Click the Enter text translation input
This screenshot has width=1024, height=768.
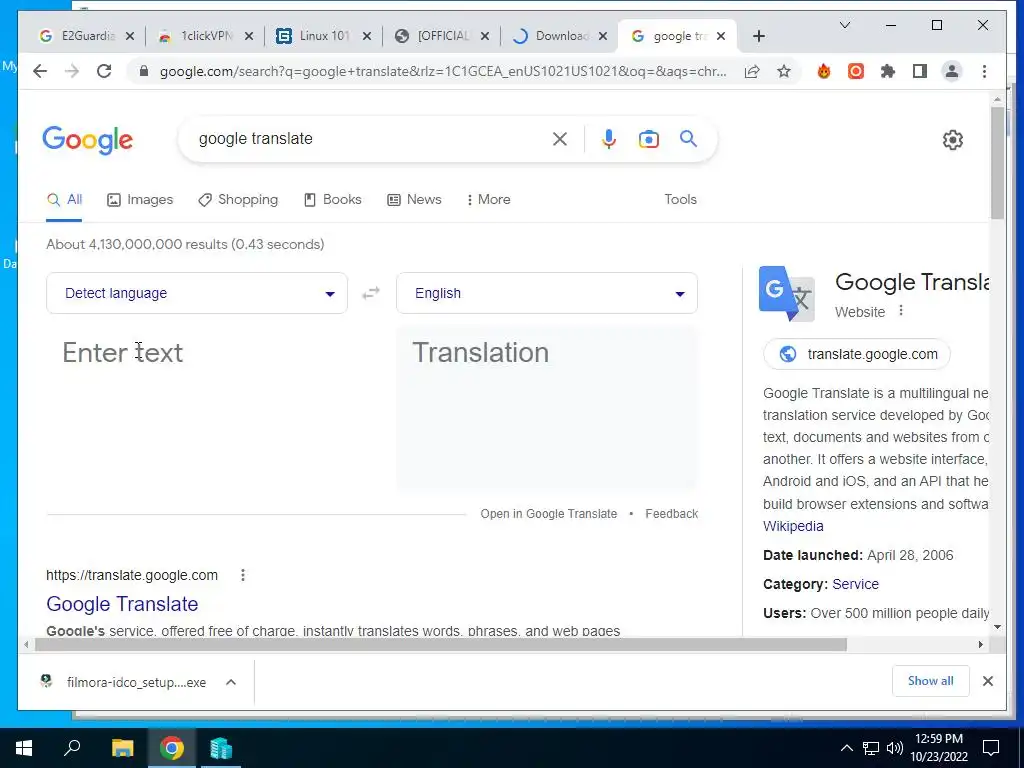click(197, 408)
